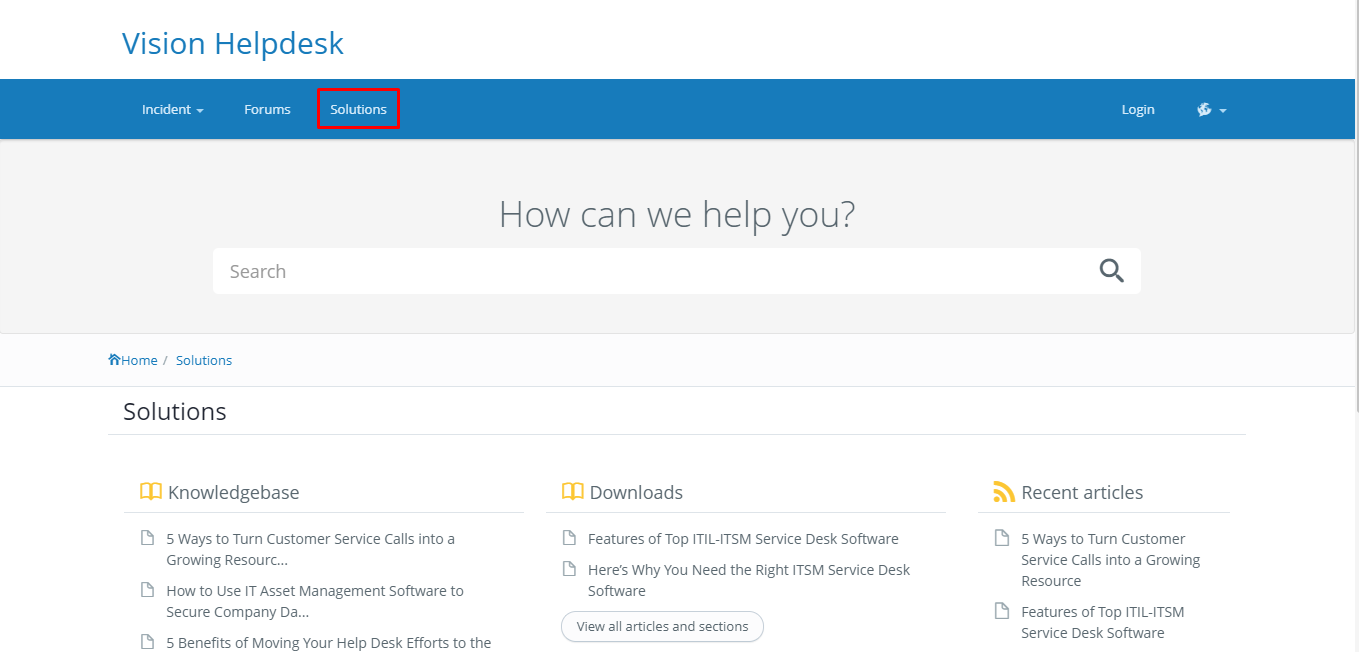The image size is (1359, 652).
Task: Open the globe language selector
Action: [1211, 109]
